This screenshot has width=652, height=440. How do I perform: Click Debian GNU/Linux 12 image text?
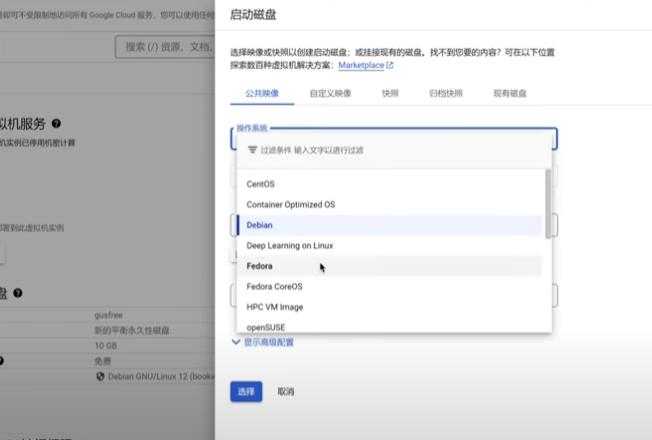pos(161,377)
